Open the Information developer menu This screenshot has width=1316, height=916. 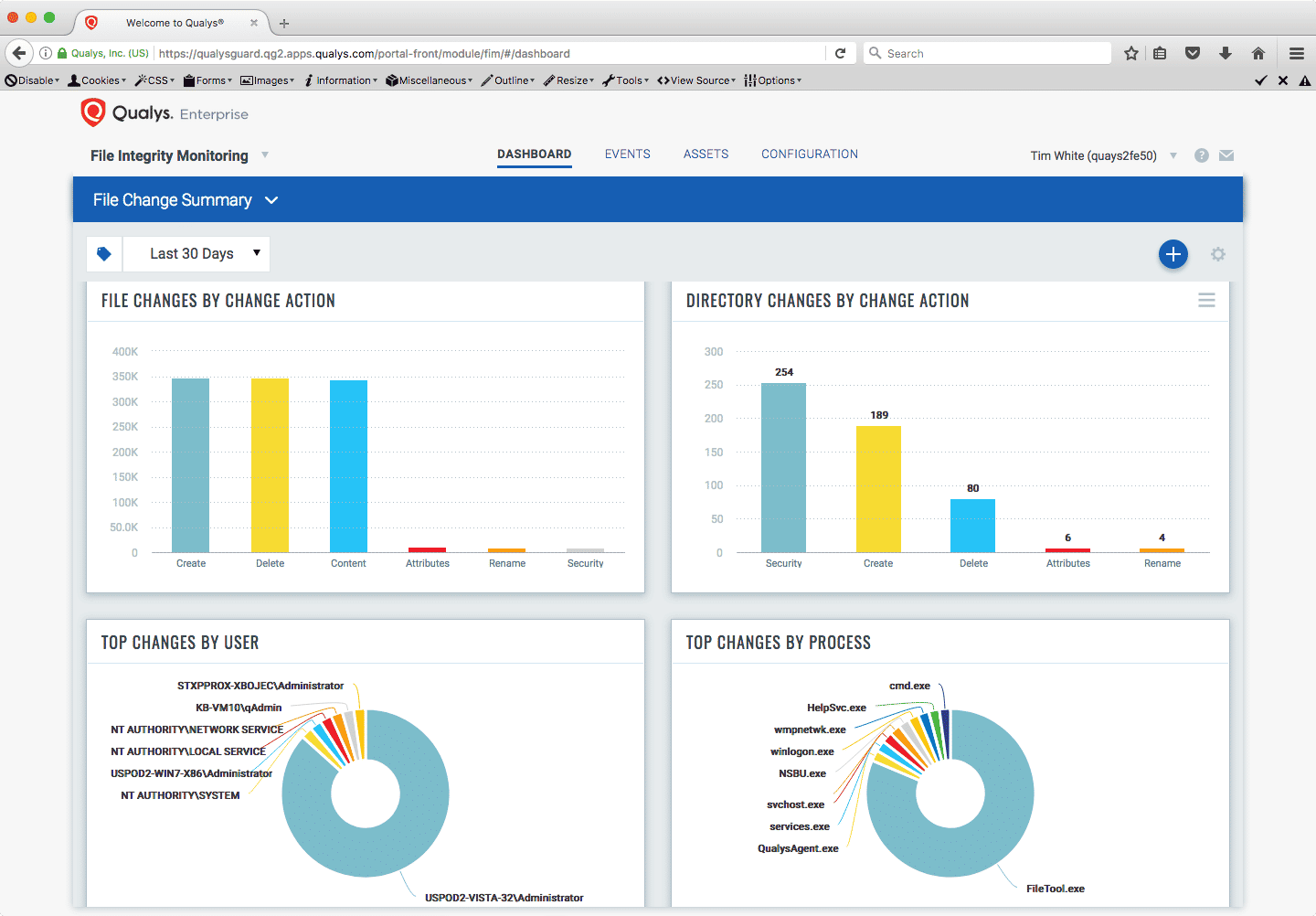340,80
